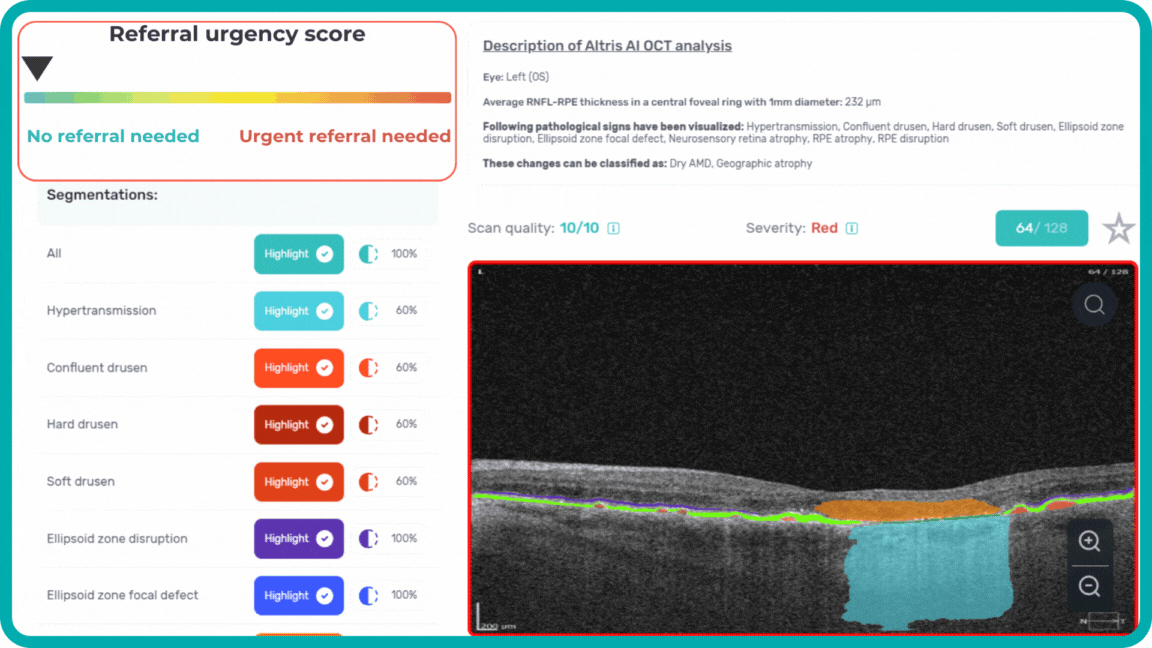Image resolution: width=1152 pixels, height=648 pixels.
Task: Click the magnifier search icon on OCT scan
Action: click(1094, 304)
